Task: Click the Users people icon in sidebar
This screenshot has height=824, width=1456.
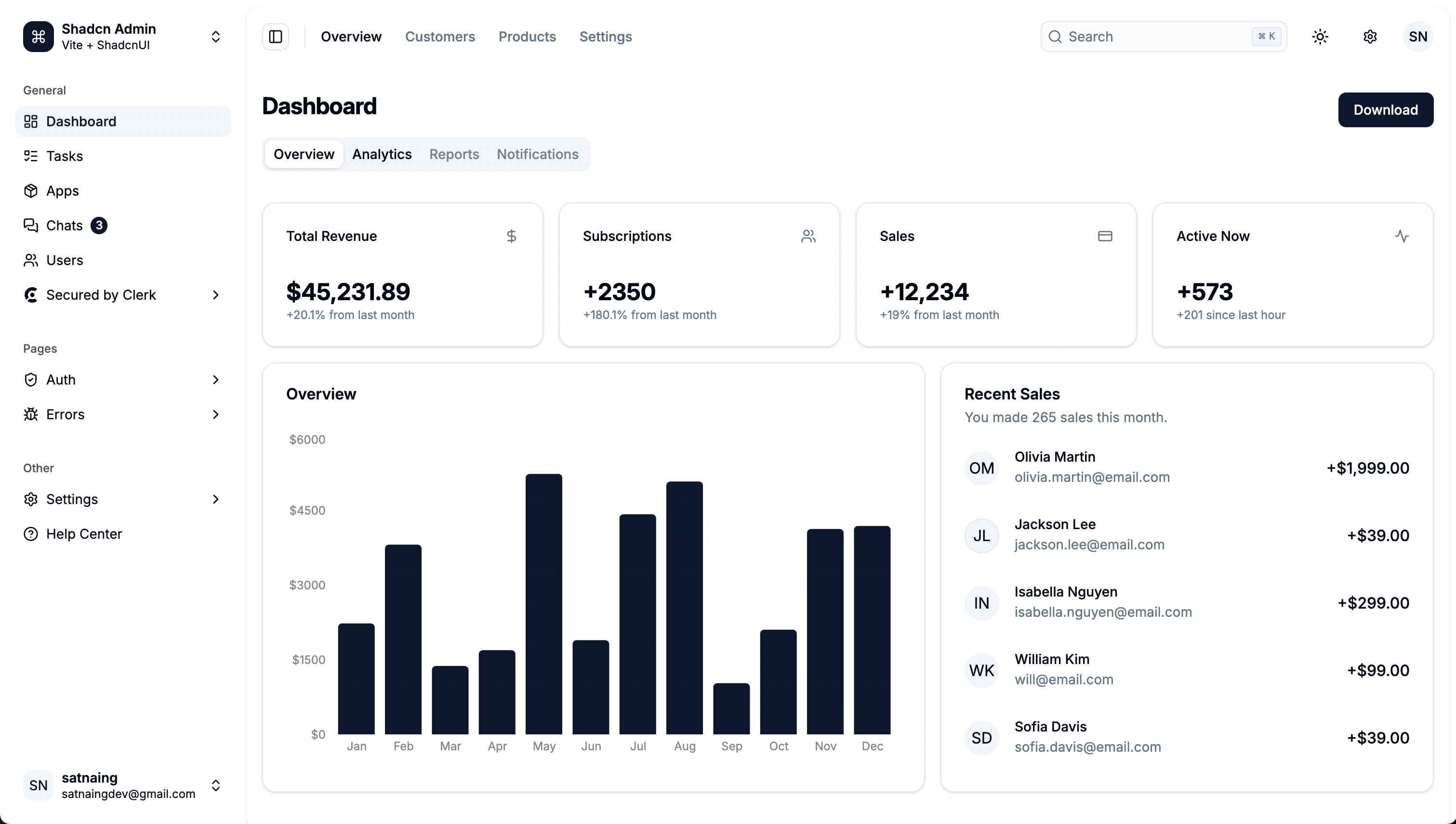Action: [30, 260]
